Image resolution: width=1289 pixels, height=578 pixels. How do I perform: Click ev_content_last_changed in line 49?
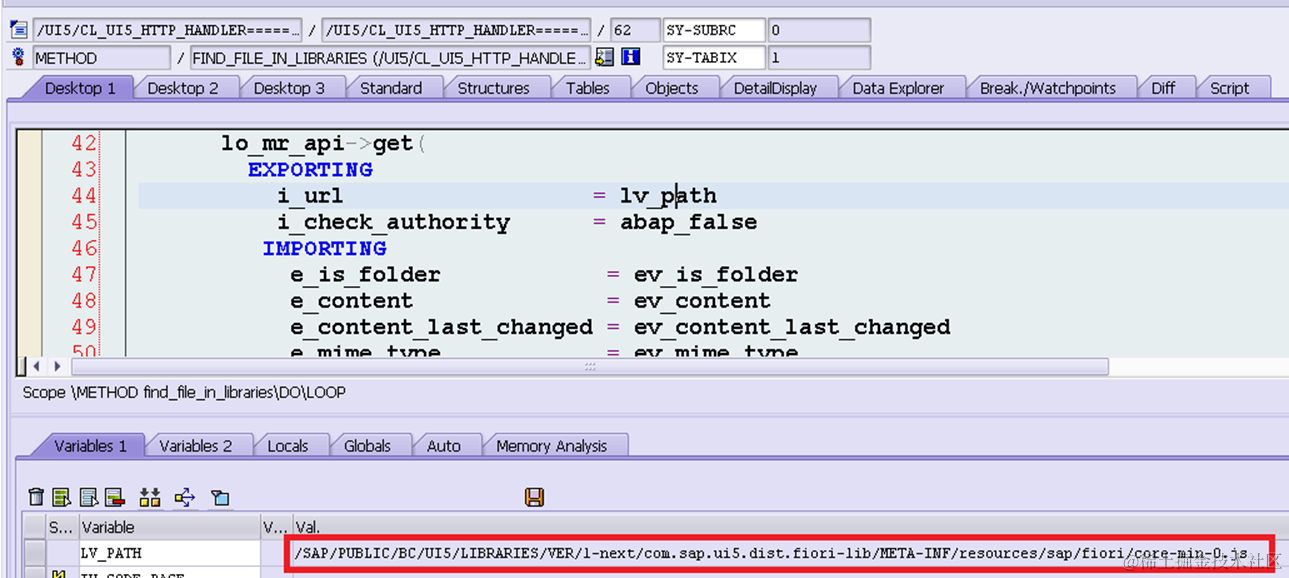(x=792, y=327)
